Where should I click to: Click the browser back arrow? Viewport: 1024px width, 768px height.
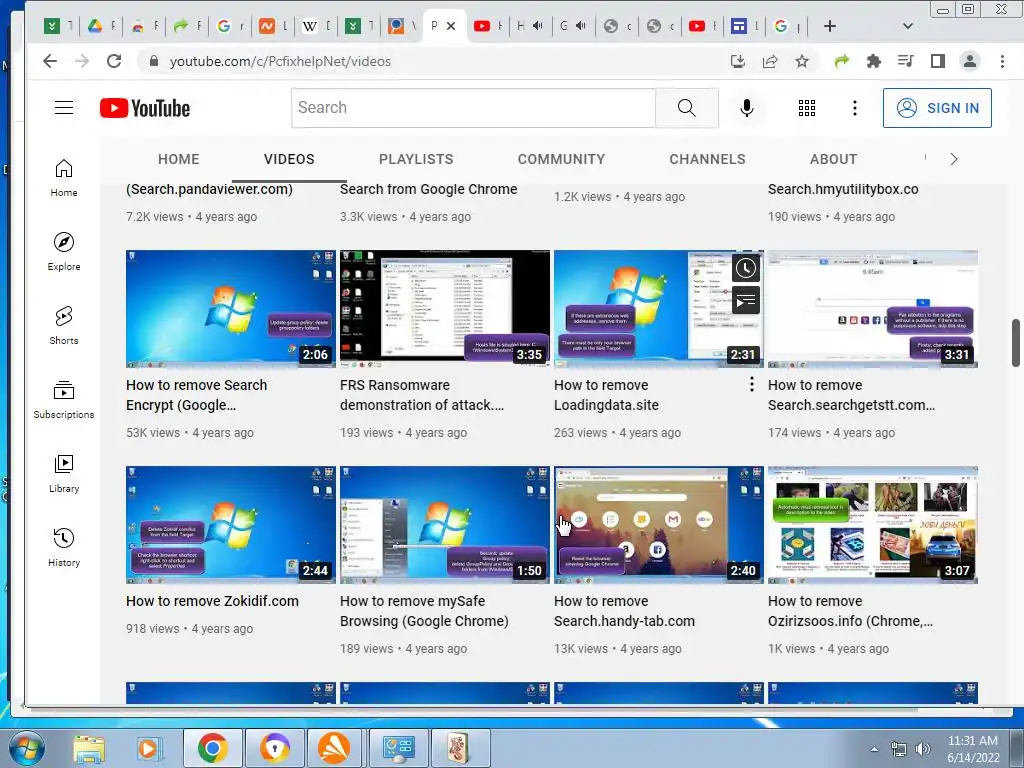[50, 61]
